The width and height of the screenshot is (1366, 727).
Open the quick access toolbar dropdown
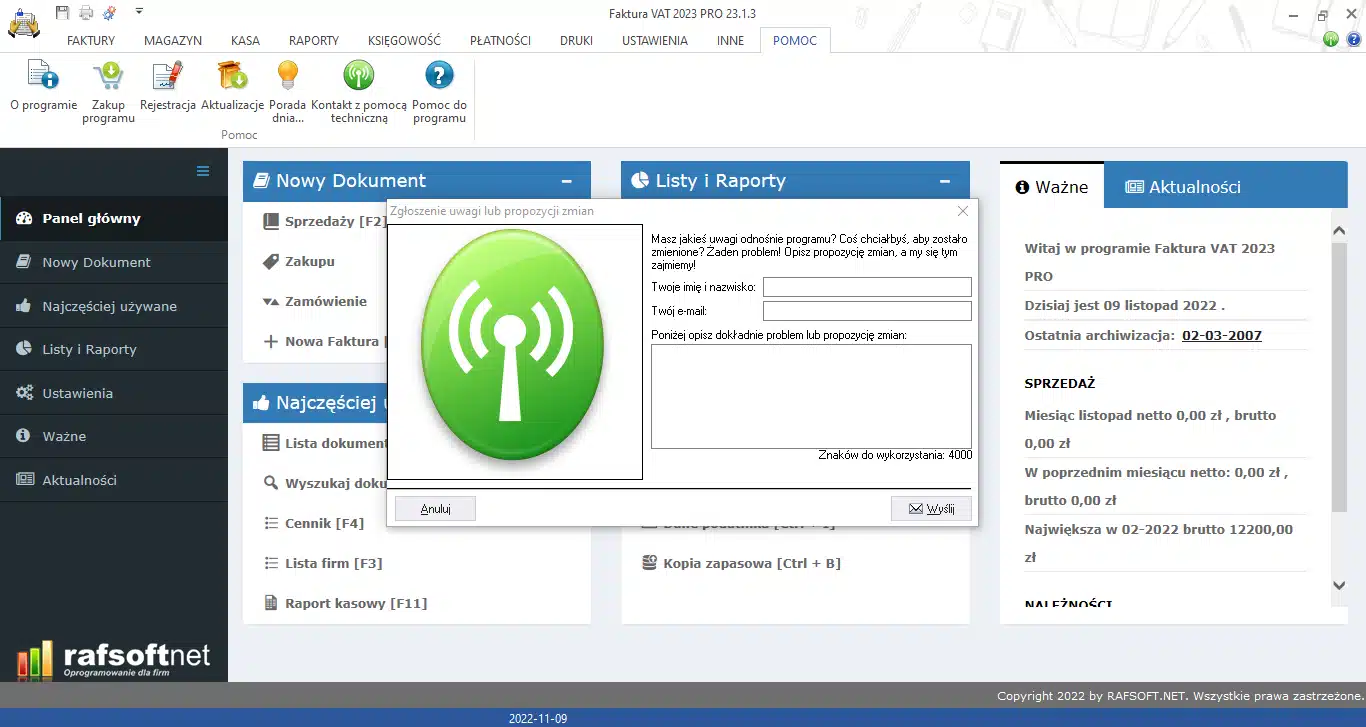(x=139, y=11)
